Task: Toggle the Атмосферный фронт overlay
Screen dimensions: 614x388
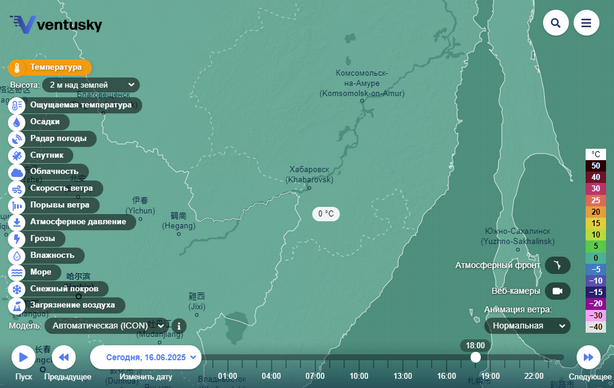Action: 558,265
